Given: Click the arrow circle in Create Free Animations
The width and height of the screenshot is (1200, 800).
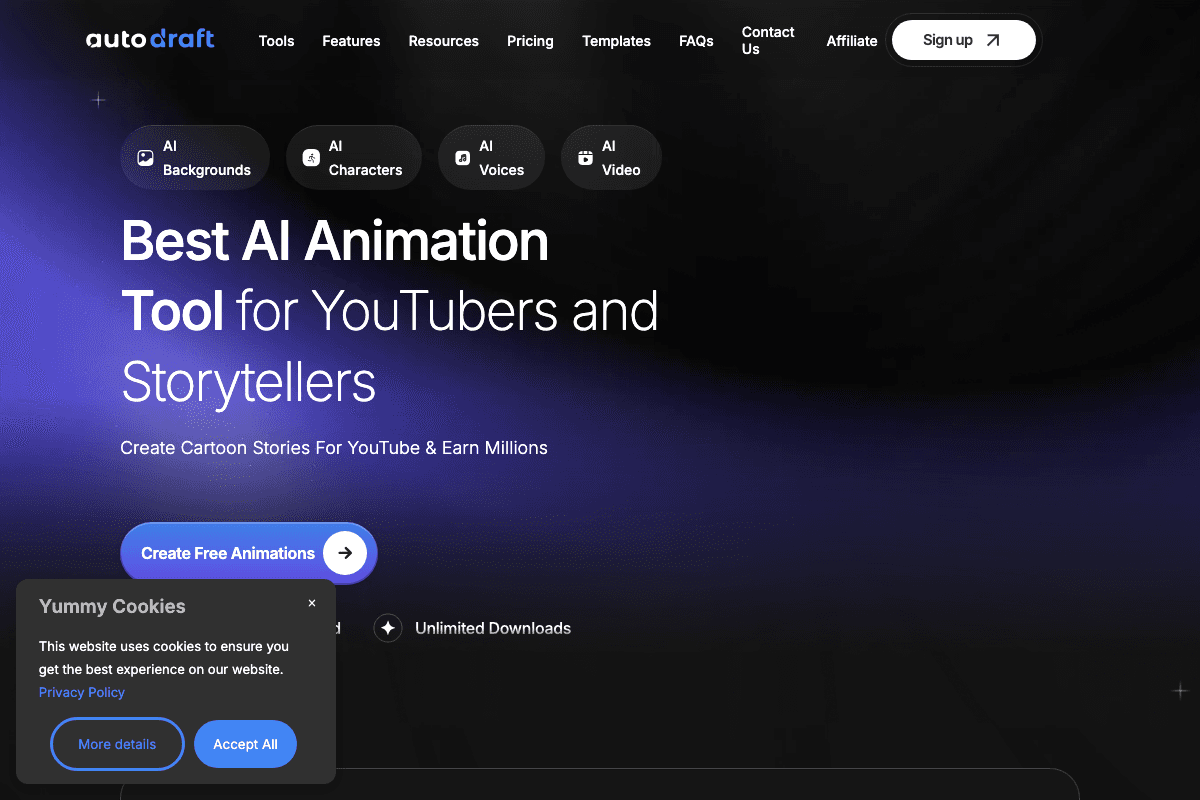Looking at the screenshot, I should pyautogui.click(x=345, y=553).
